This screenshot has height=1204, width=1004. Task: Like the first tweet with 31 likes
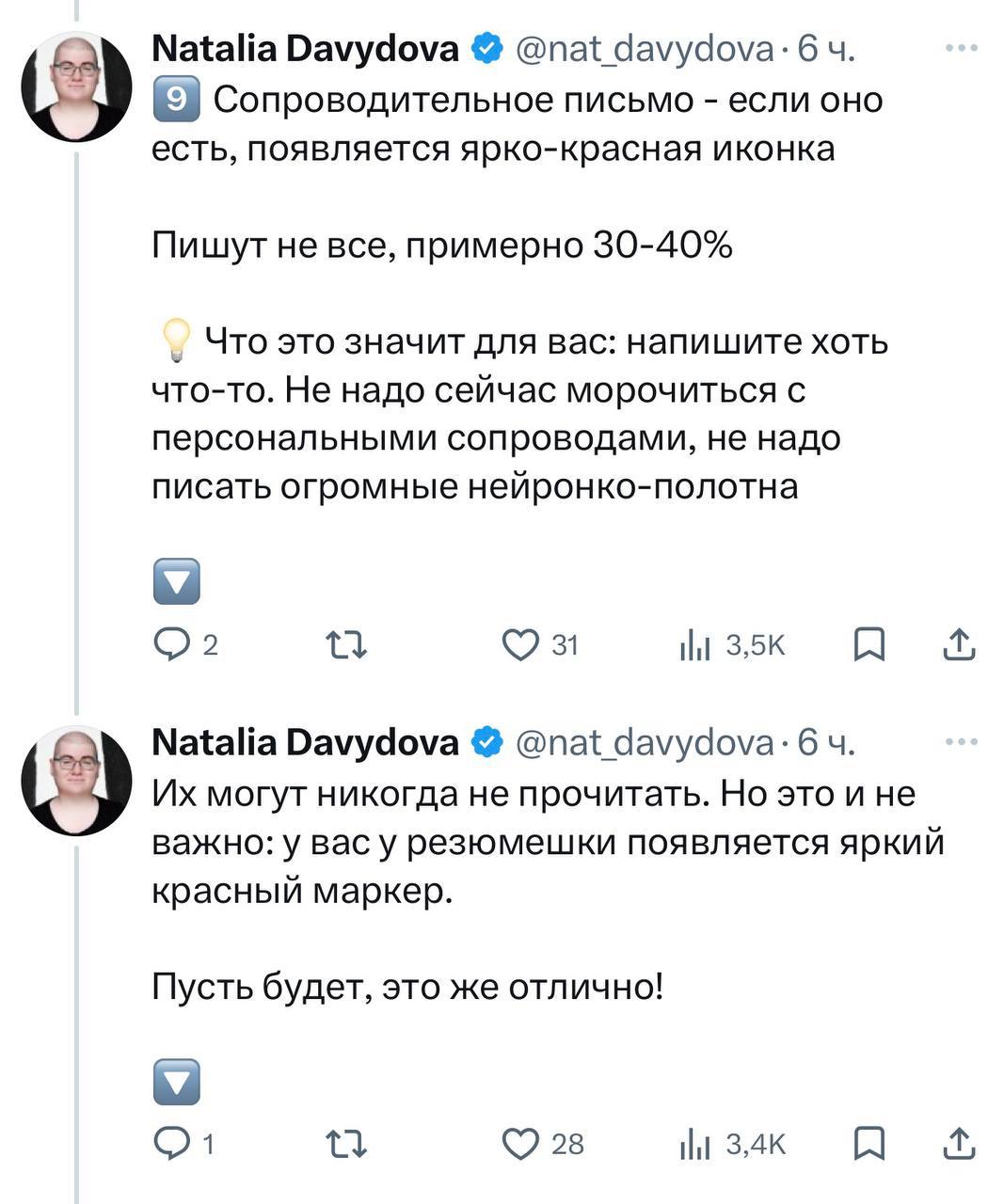click(519, 645)
